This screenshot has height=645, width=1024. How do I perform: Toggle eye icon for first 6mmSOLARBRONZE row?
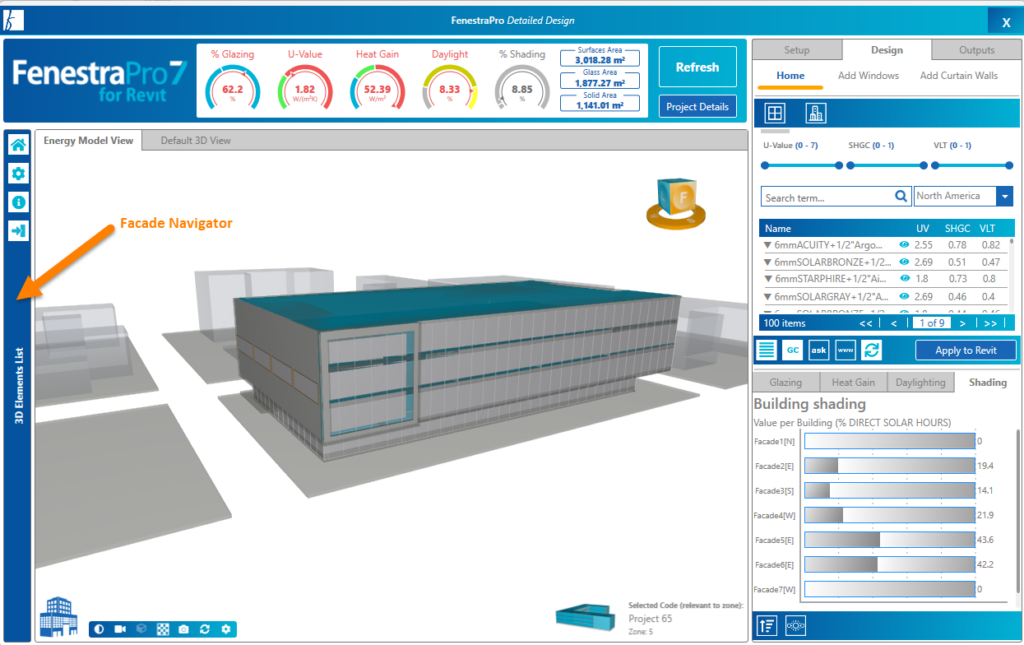(x=904, y=262)
